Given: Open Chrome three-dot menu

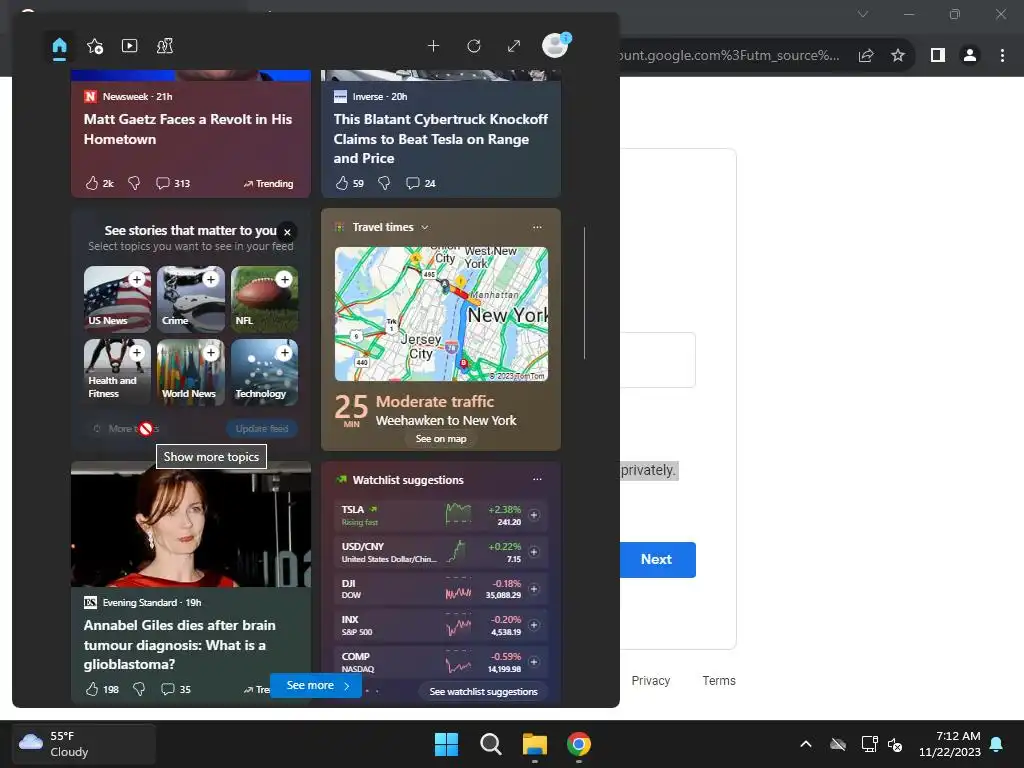Looking at the screenshot, I should pyautogui.click(x=1002, y=56).
